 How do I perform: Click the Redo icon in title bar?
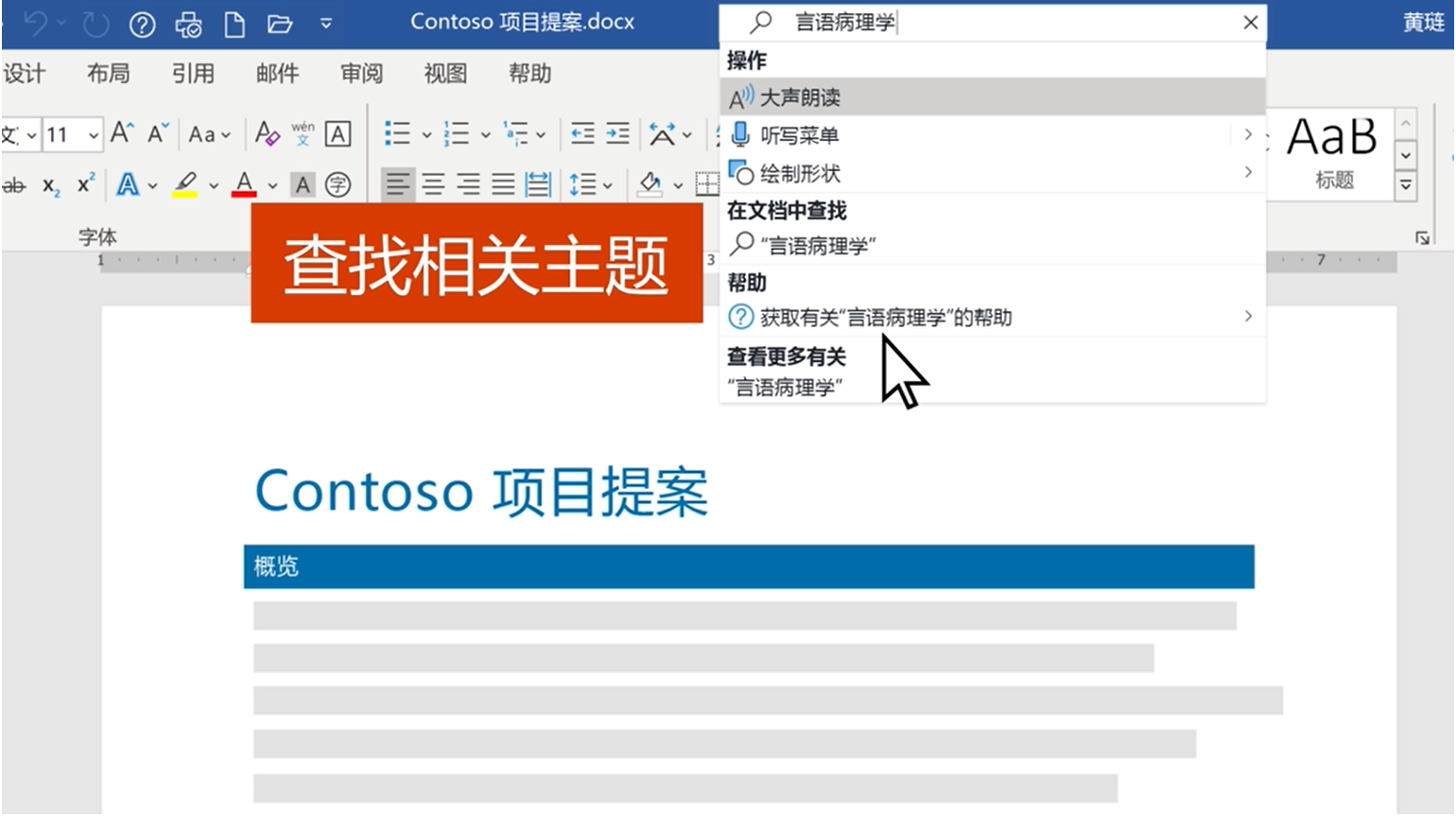(95, 24)
